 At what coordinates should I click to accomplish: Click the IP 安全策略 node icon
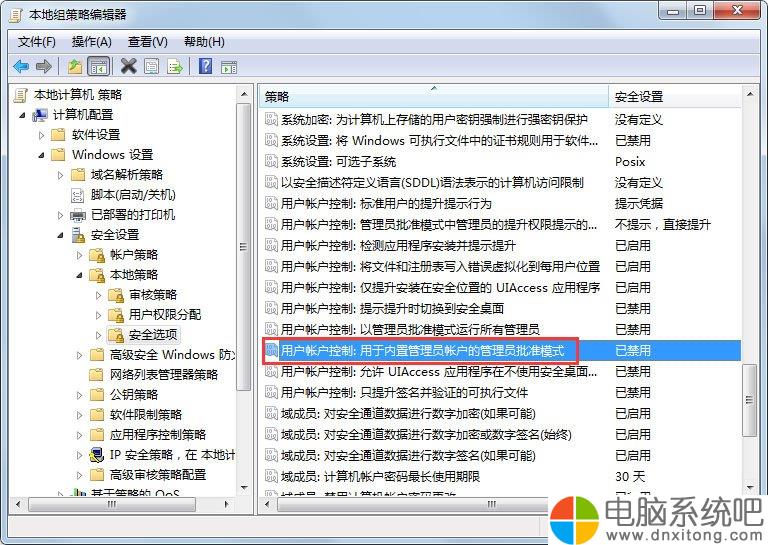tap(97, 455)
